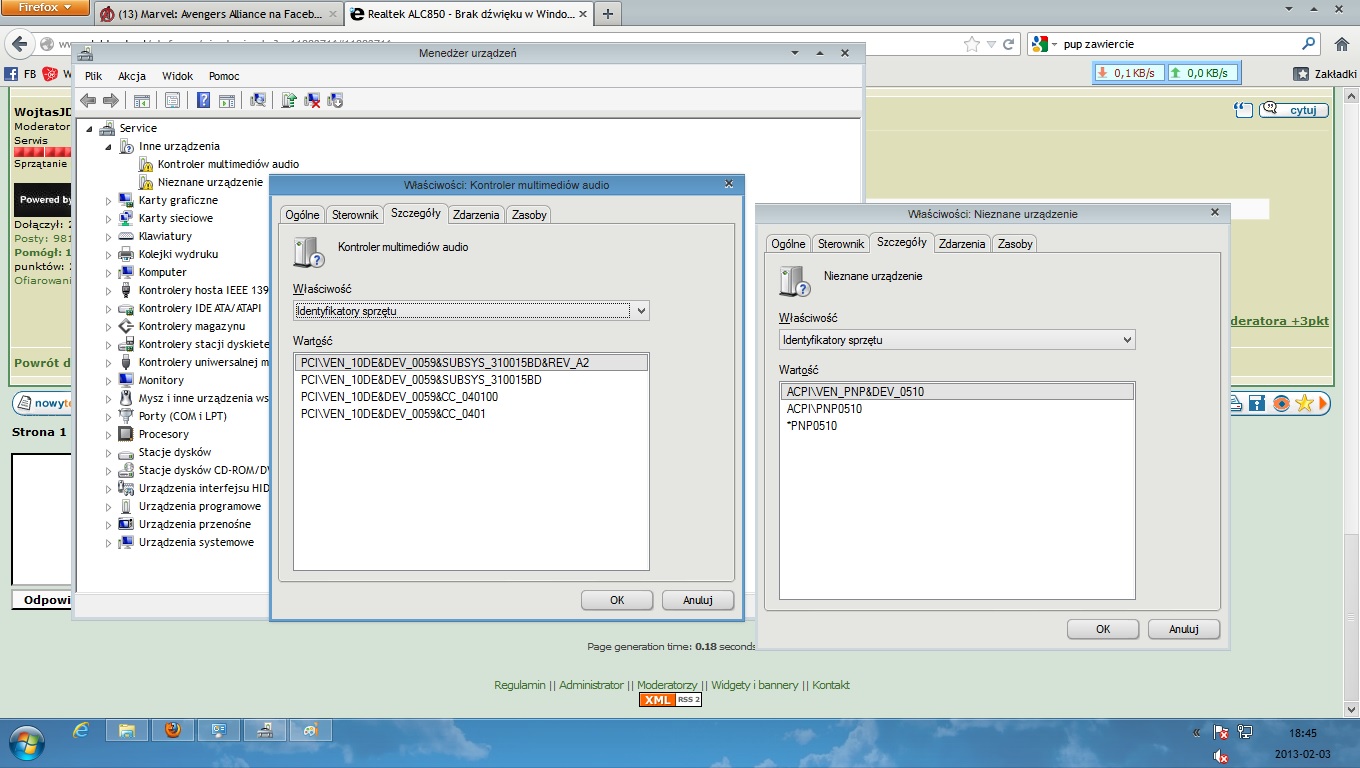The width and height of the screenshot is (1360, 768).
Task: Open the Firefox application menu button
Action: 44,8
